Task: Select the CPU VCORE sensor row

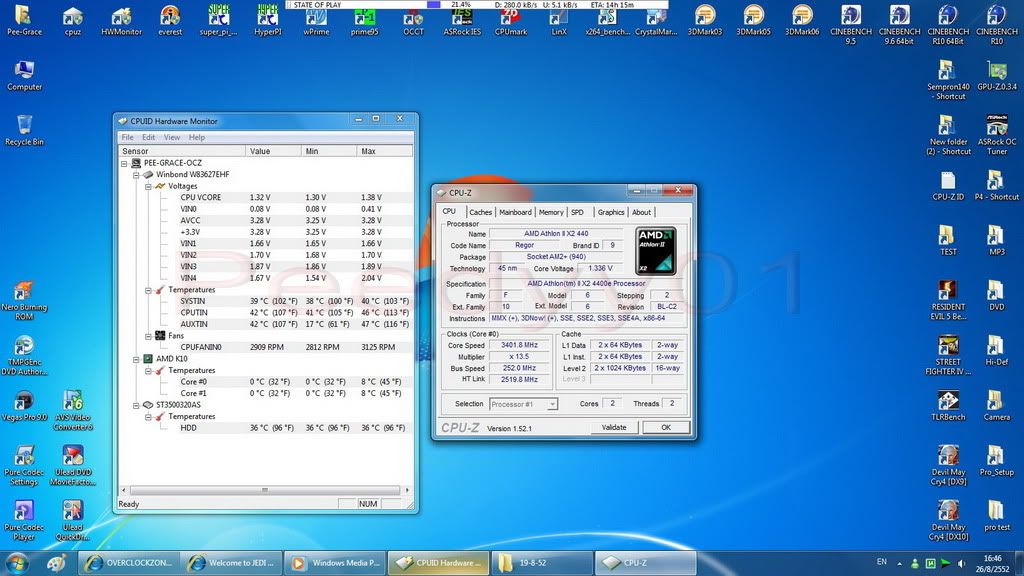Action: click(x=266, y=197)
